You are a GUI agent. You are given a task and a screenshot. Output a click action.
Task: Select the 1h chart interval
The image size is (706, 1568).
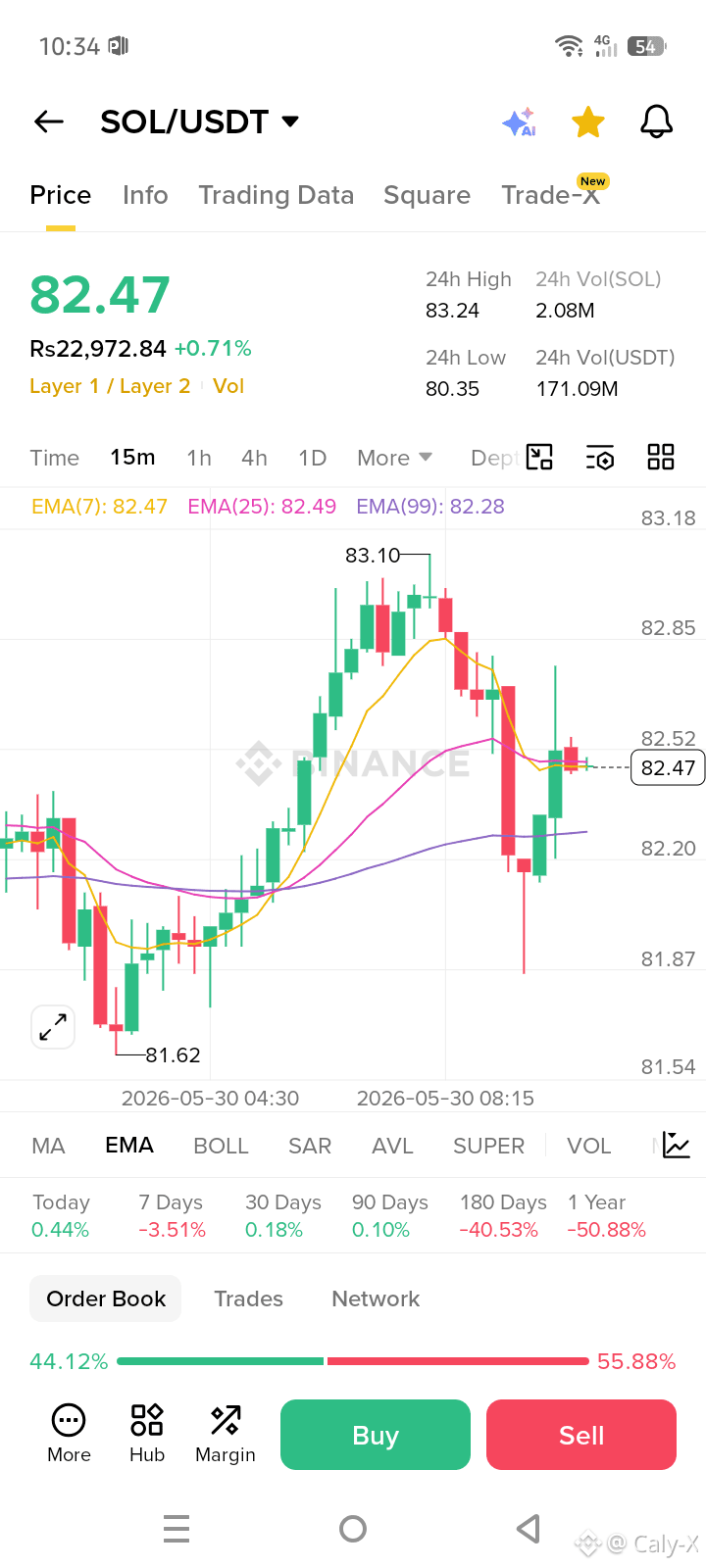(199, 458)
